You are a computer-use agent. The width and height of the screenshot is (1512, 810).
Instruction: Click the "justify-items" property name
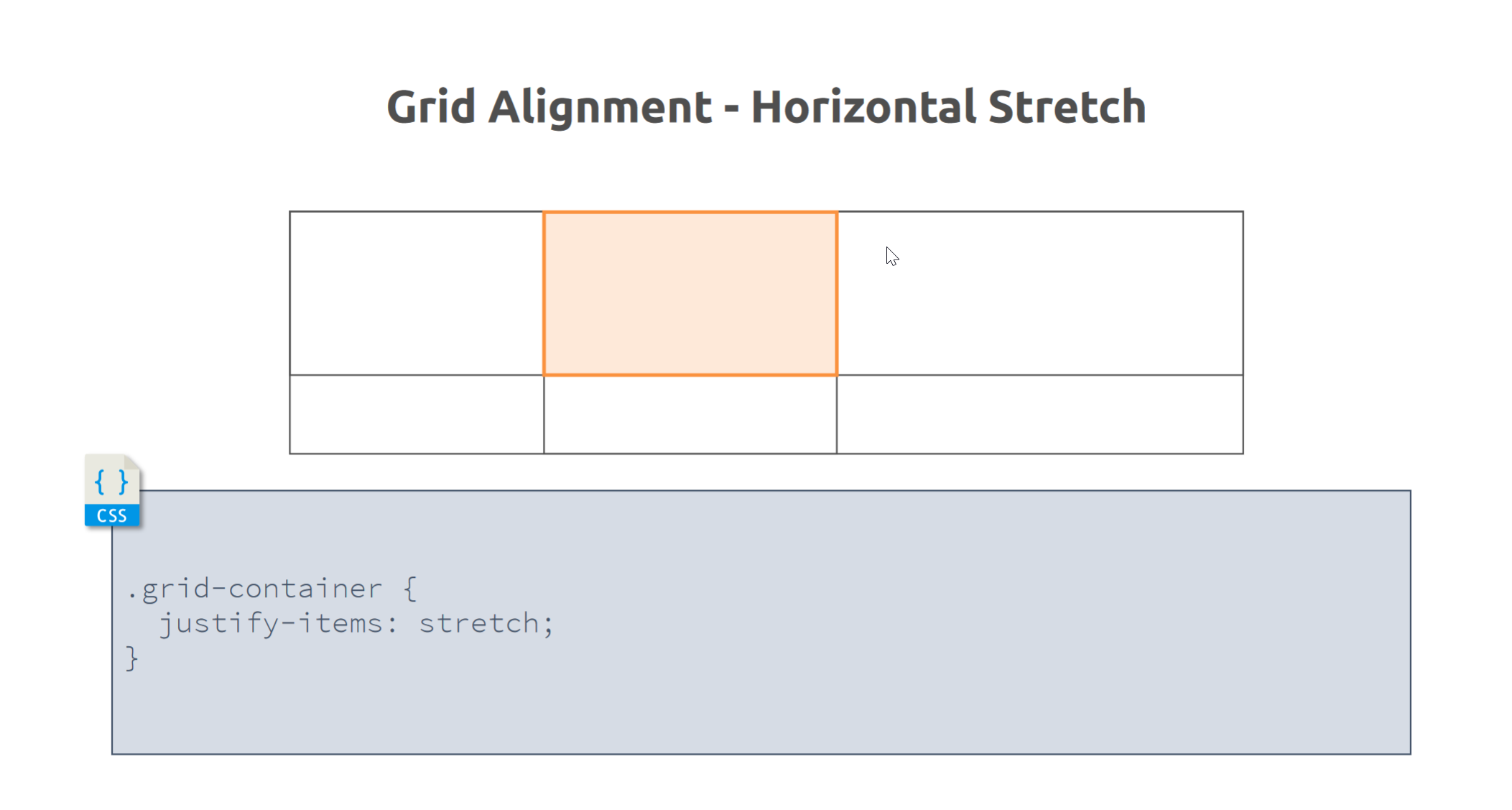(x=272, y=623)
